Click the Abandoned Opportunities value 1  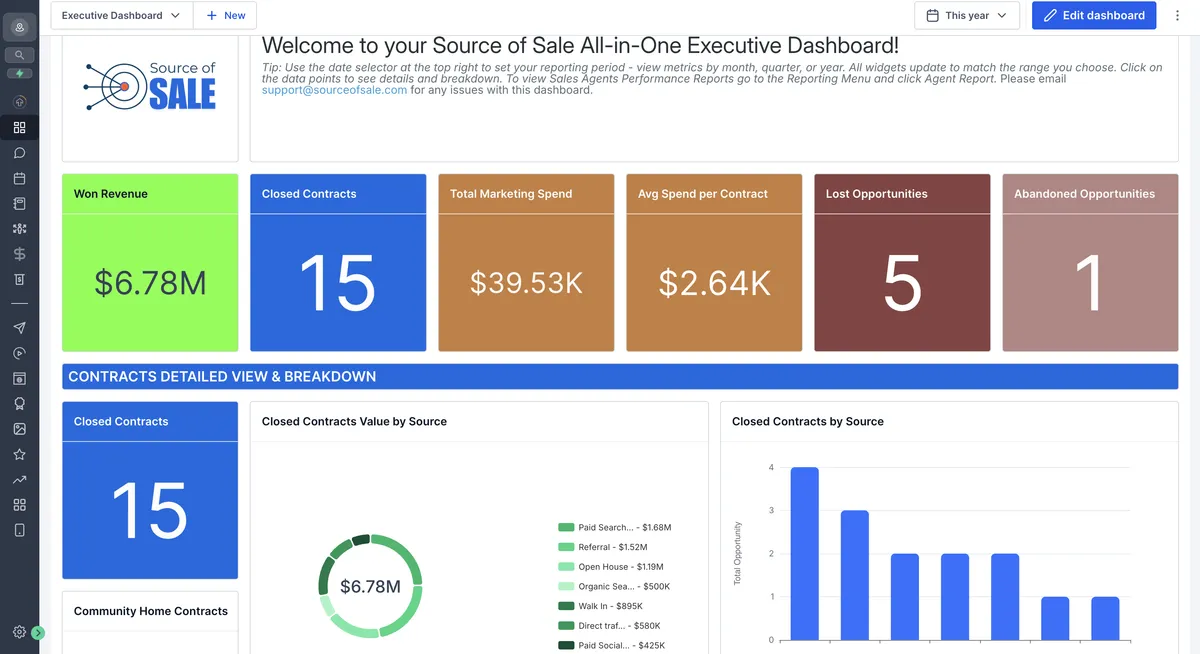click(x=1090, y=283)
